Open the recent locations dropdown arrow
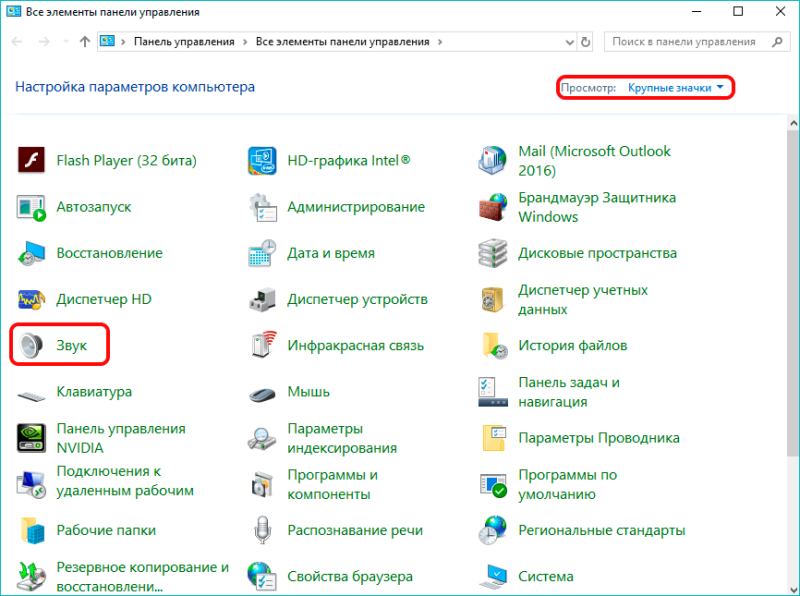Viewport: 800px width, 596px height. pos(65,42)
